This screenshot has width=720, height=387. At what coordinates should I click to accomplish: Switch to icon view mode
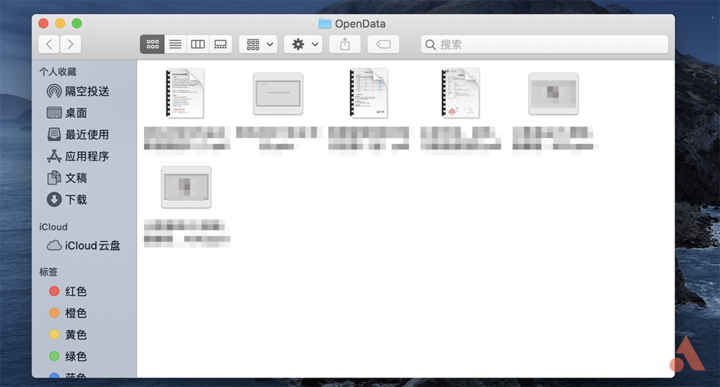(152, 45)
